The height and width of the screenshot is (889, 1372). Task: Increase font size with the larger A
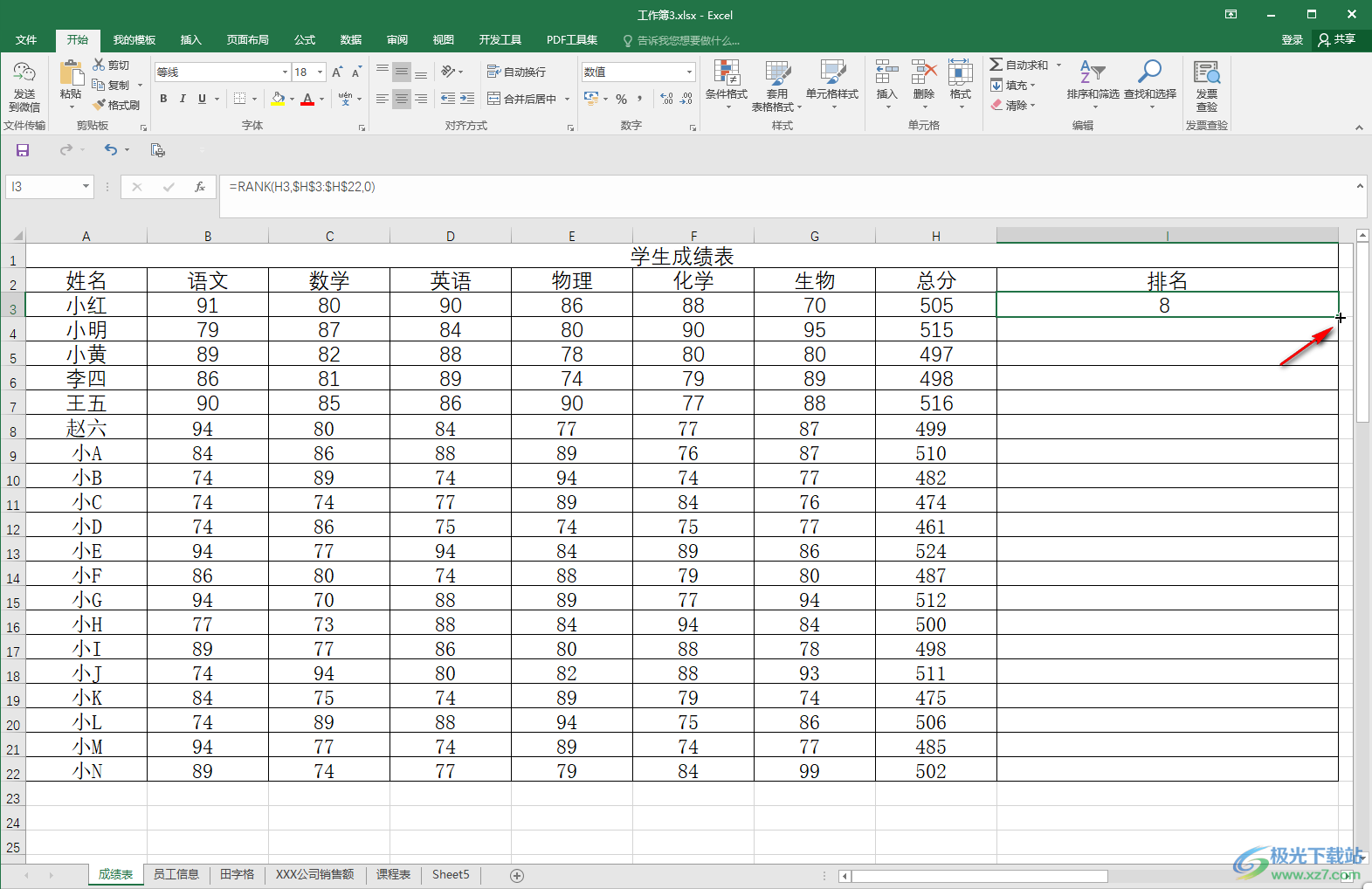(x=337, y=72)
